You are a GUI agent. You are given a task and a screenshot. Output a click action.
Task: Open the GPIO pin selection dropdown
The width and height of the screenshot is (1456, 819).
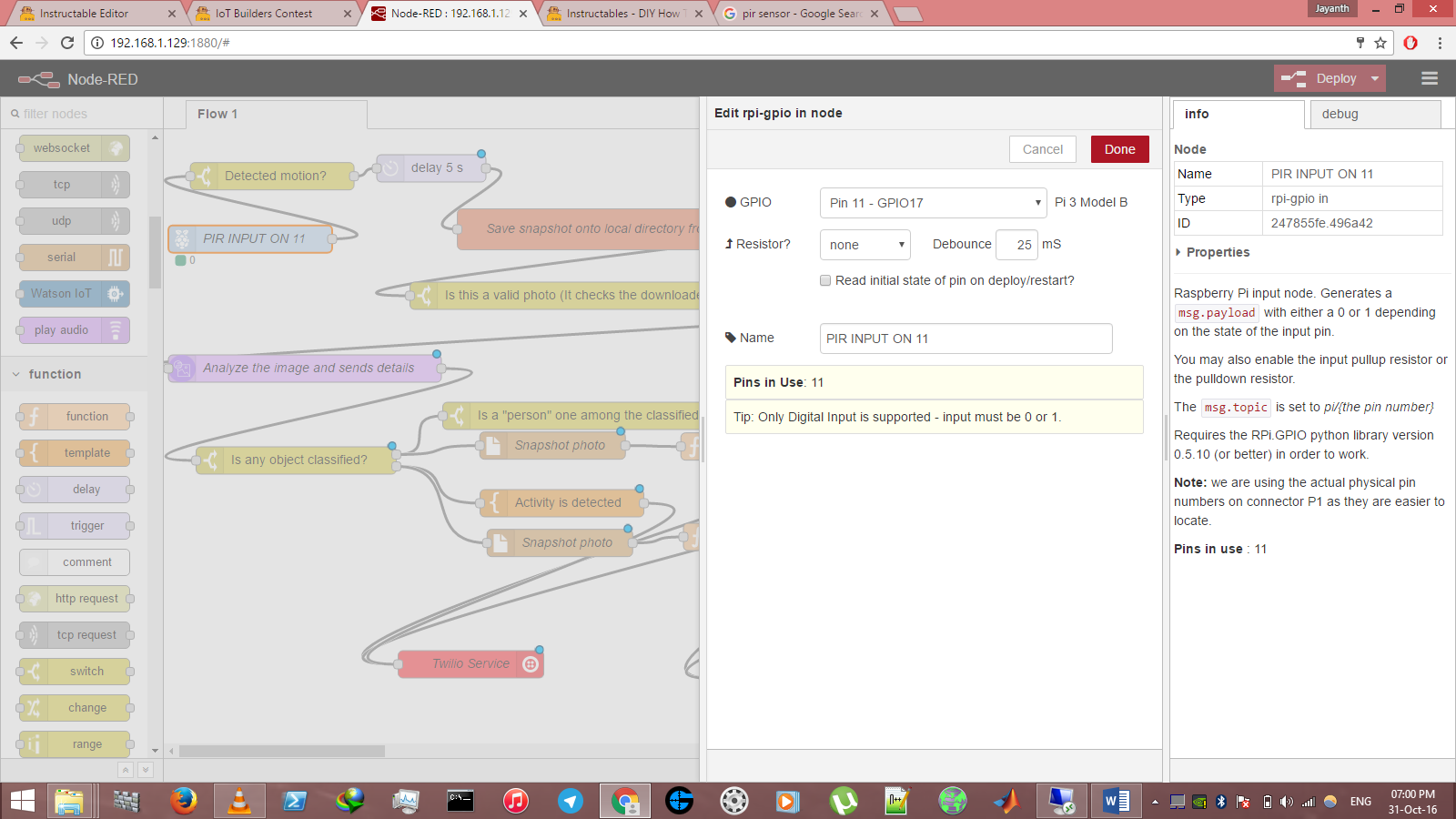click(x=934, y=203)
